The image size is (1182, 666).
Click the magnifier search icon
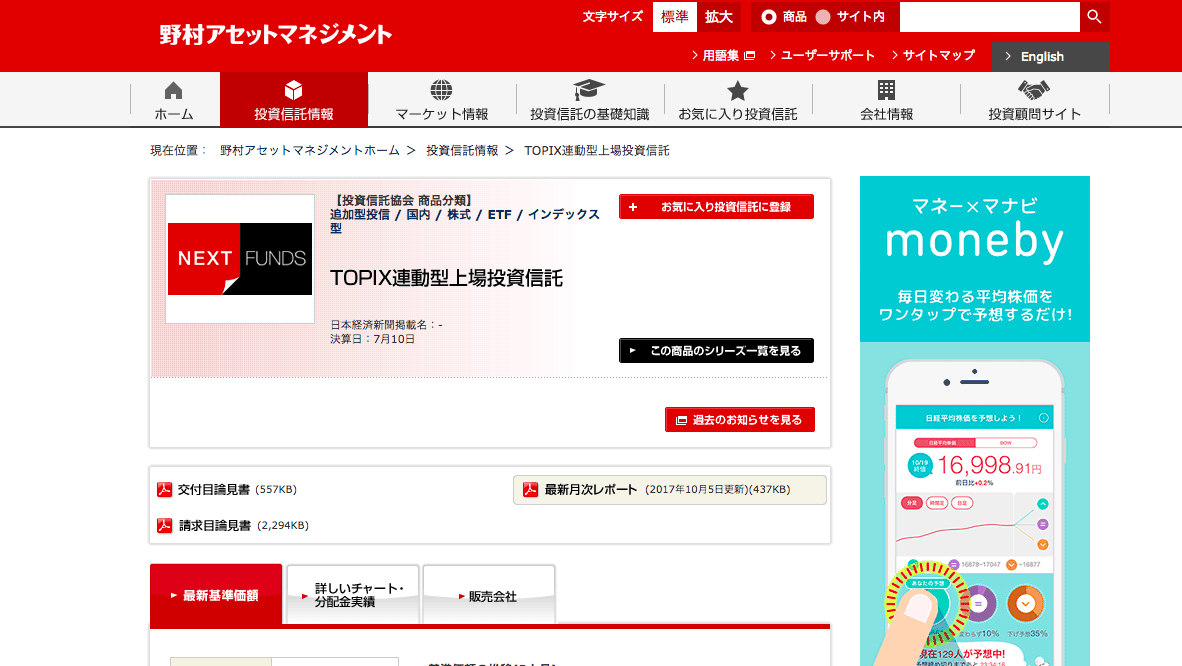[x=1094, y=17]
